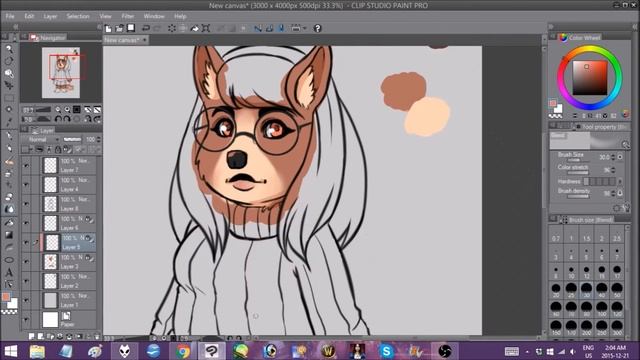The width and height of the screenshot is (640, 360).
Task: Click New file icon in the command bar
Action: (108, 28)
